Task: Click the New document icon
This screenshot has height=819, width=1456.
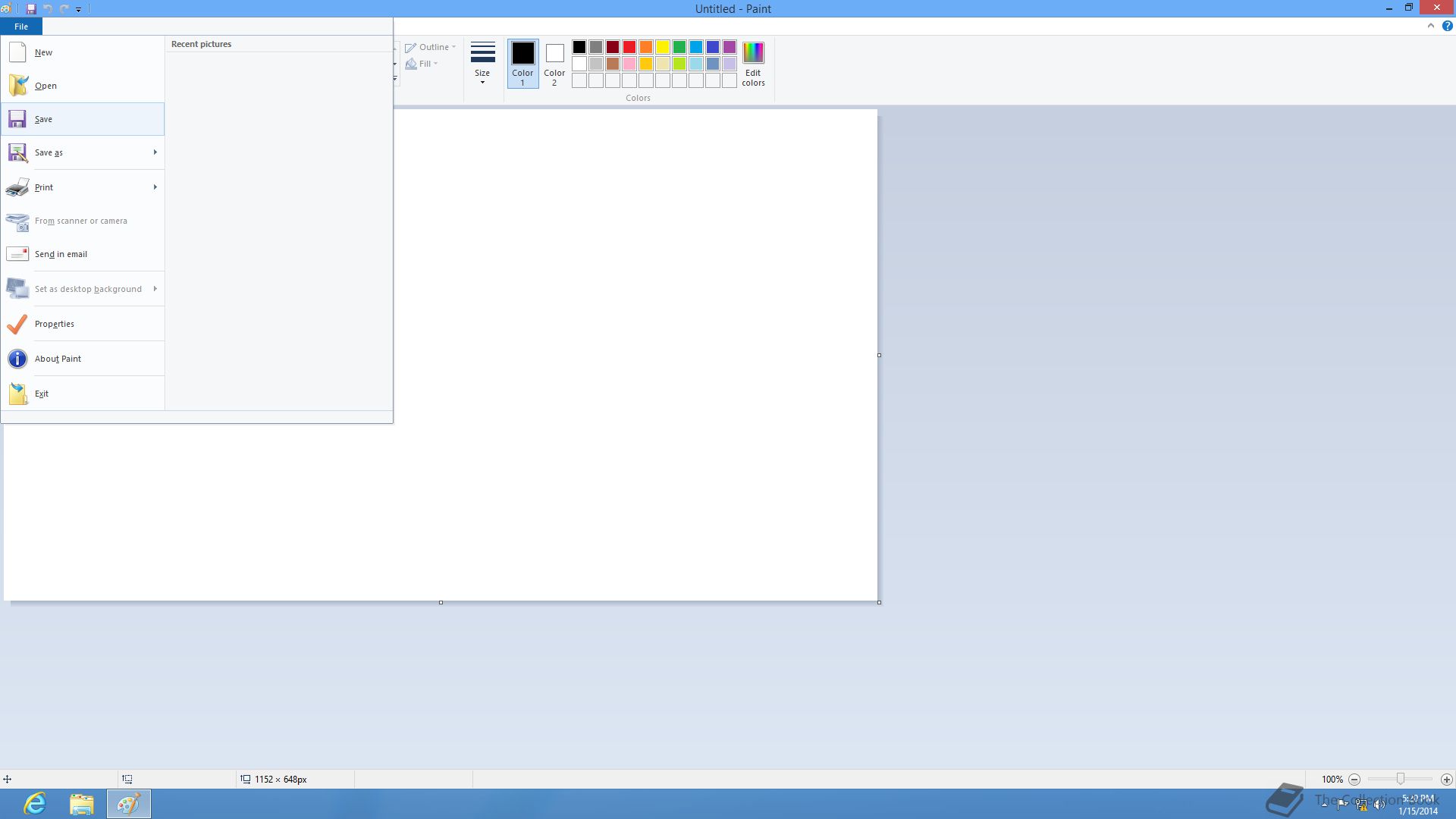Action: click(17, 52)
